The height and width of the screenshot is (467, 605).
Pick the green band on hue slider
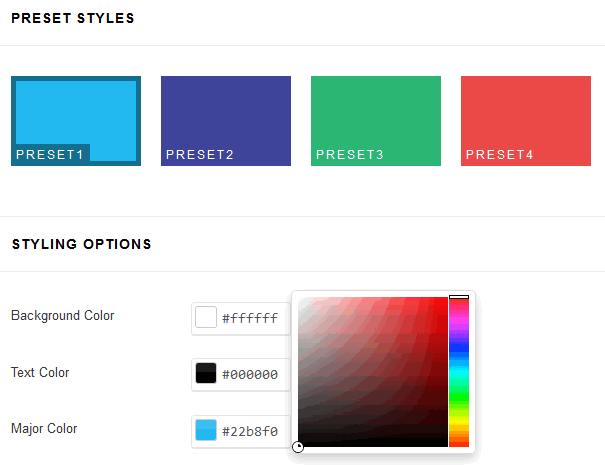point(459,397)
